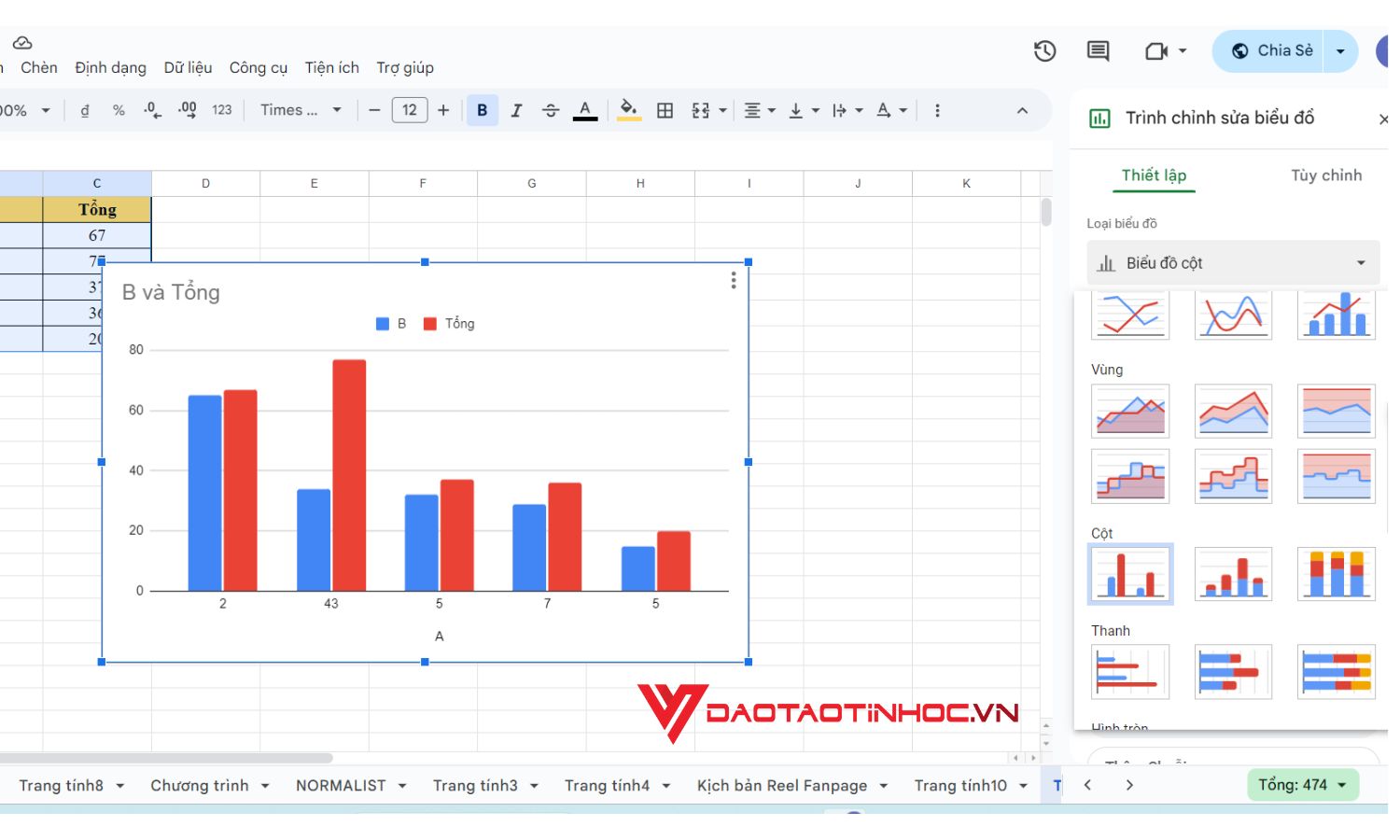Switch to the Tùy chỉnh tab
Image resolution: width=1400 pixels, height=840 pixels.
pos(1325,175)
